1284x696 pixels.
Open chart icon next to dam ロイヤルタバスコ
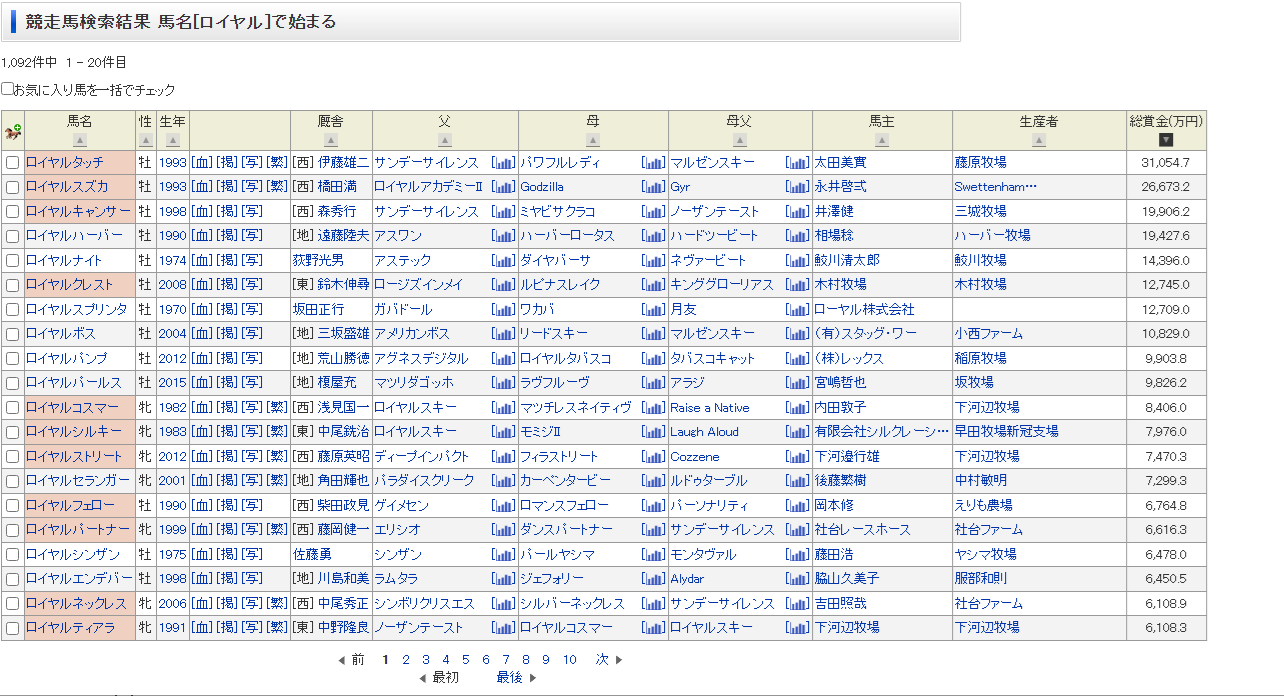pyautogui.click(x=653, y=358)
